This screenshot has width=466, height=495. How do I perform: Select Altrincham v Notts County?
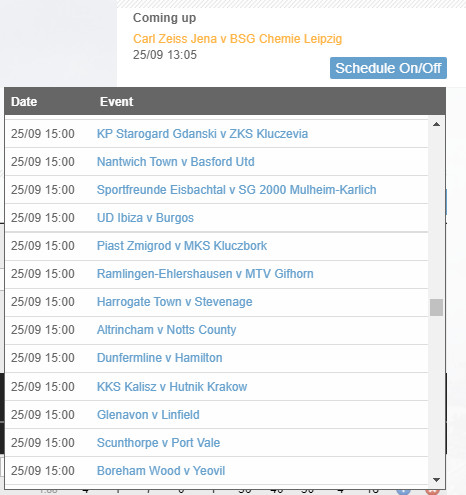coord(167,330)
